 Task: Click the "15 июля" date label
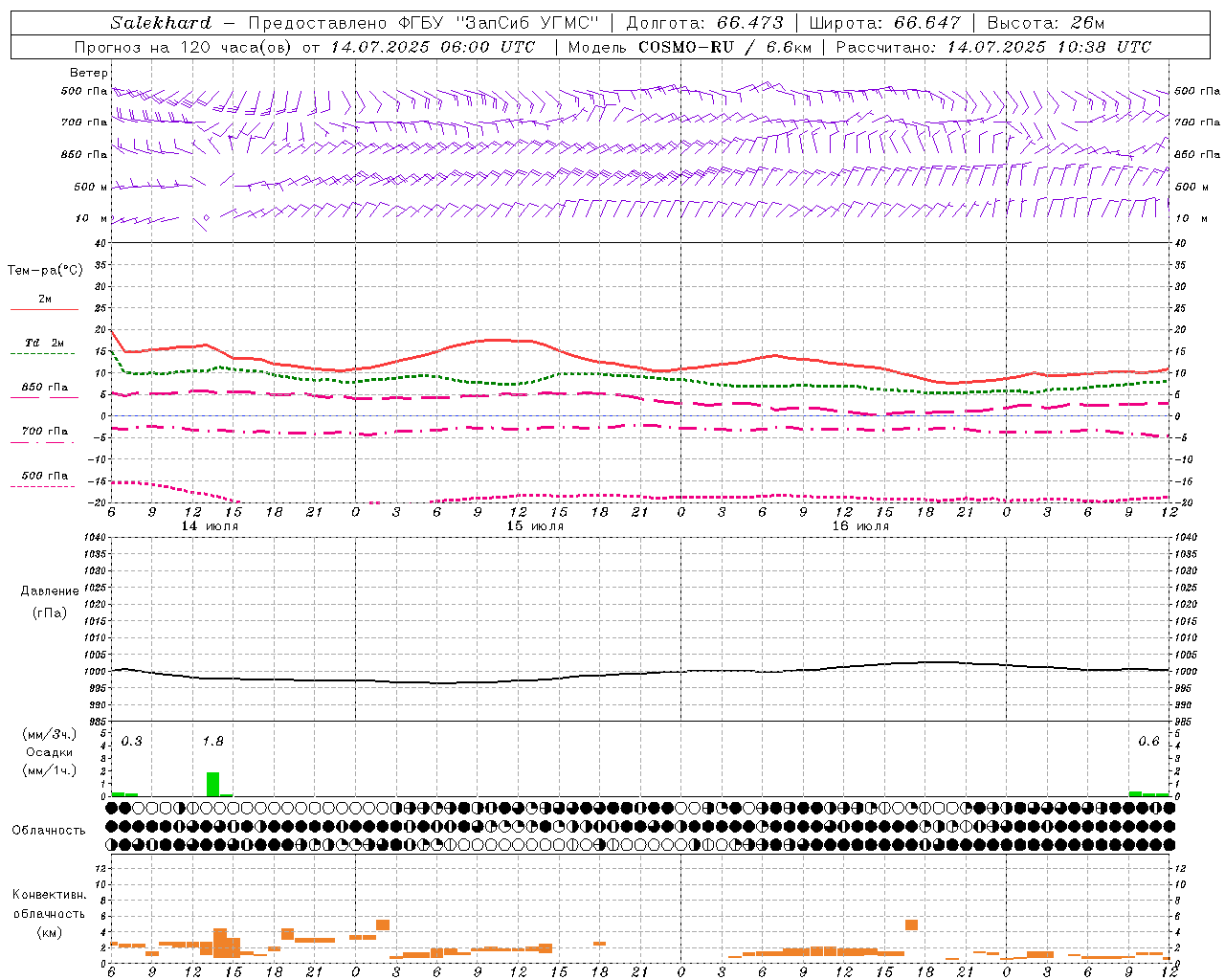click(x=535, y=526)
